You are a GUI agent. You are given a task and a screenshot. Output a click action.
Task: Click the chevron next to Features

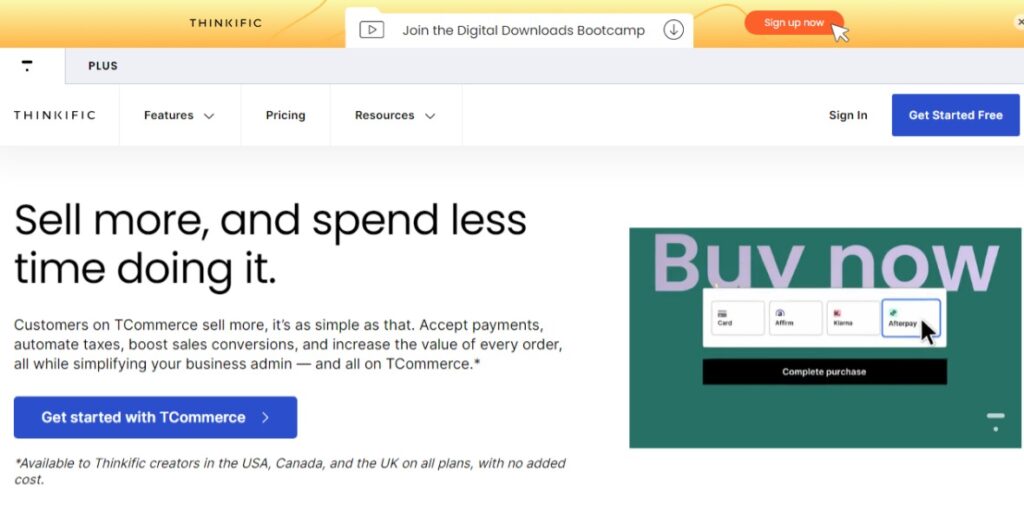[x=209, y=116]
